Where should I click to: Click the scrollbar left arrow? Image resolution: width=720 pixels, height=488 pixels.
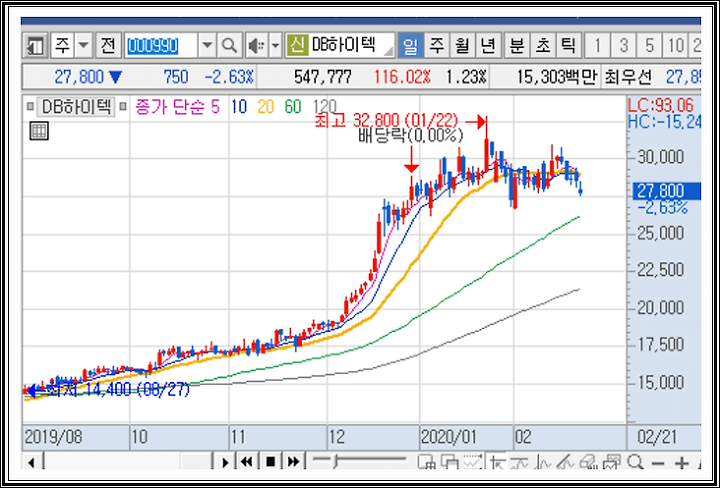[32, 462]
